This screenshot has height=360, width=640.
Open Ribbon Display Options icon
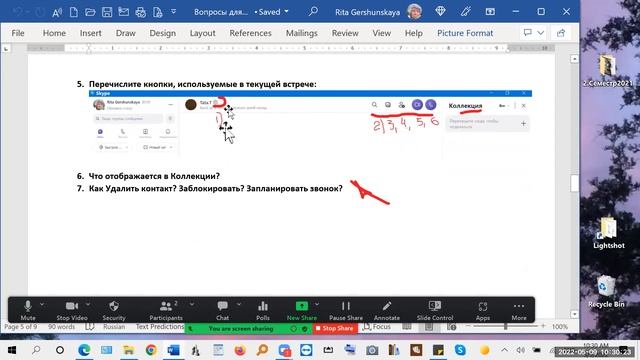[490, 12]
